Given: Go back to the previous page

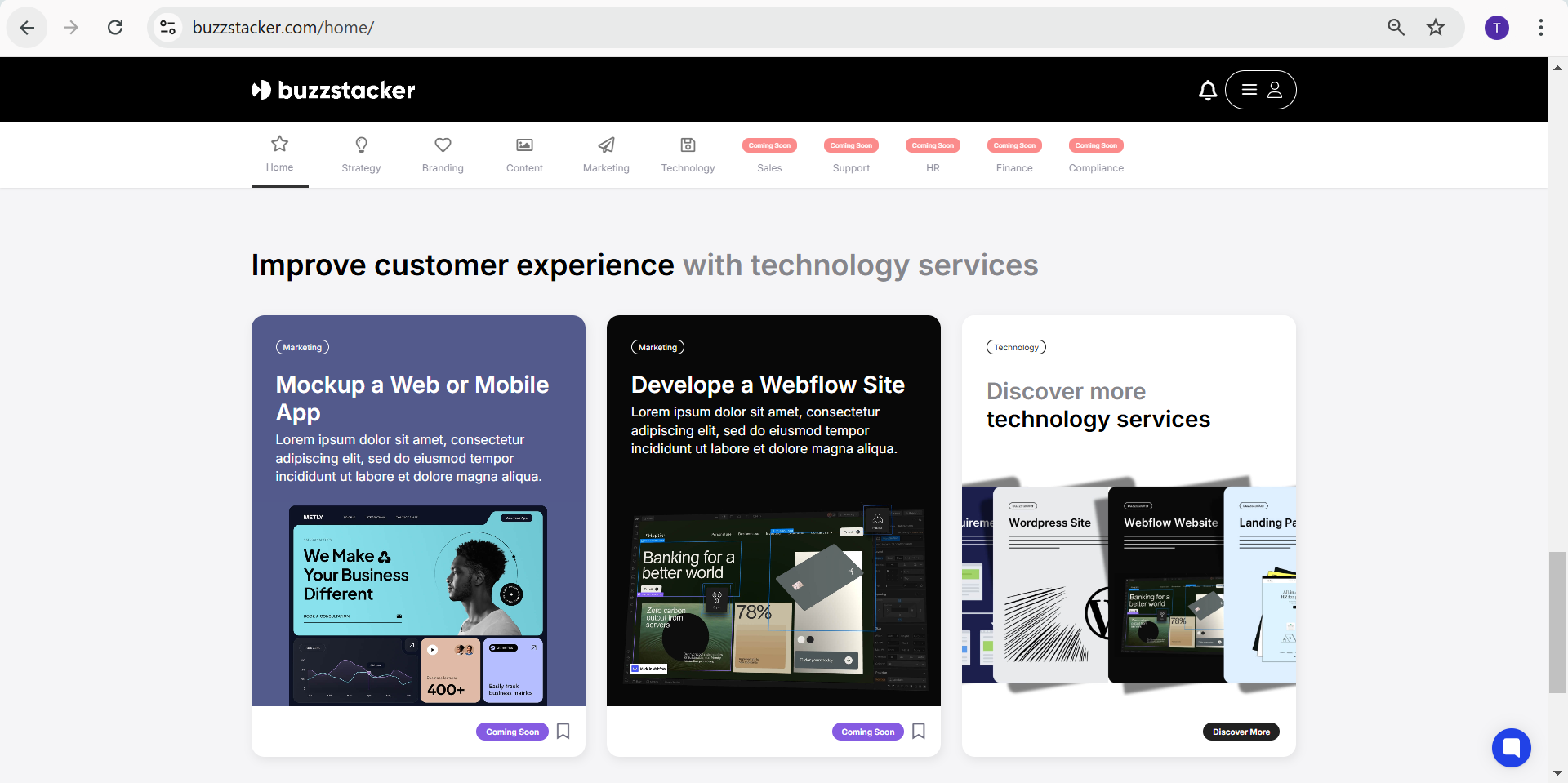Looking at the screenshot, I should point(27,28).
